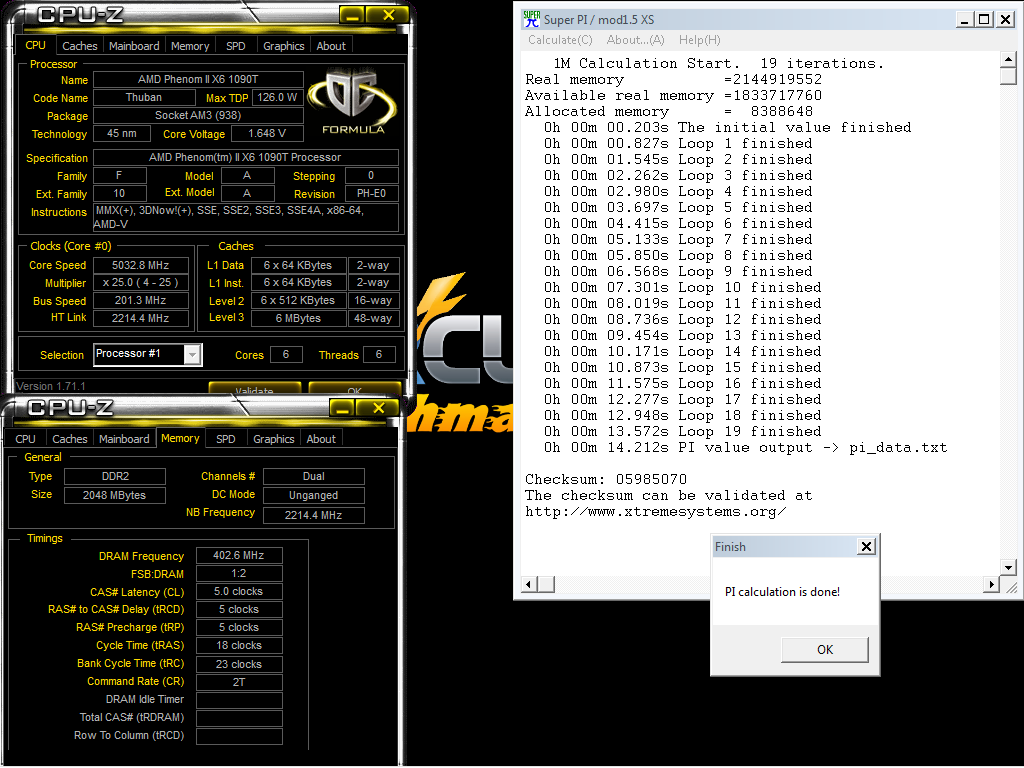Click the memory Size value 2048 MBytes
Image resolution: width=1024 pixels, height=768 pixels.
[115, 495]
